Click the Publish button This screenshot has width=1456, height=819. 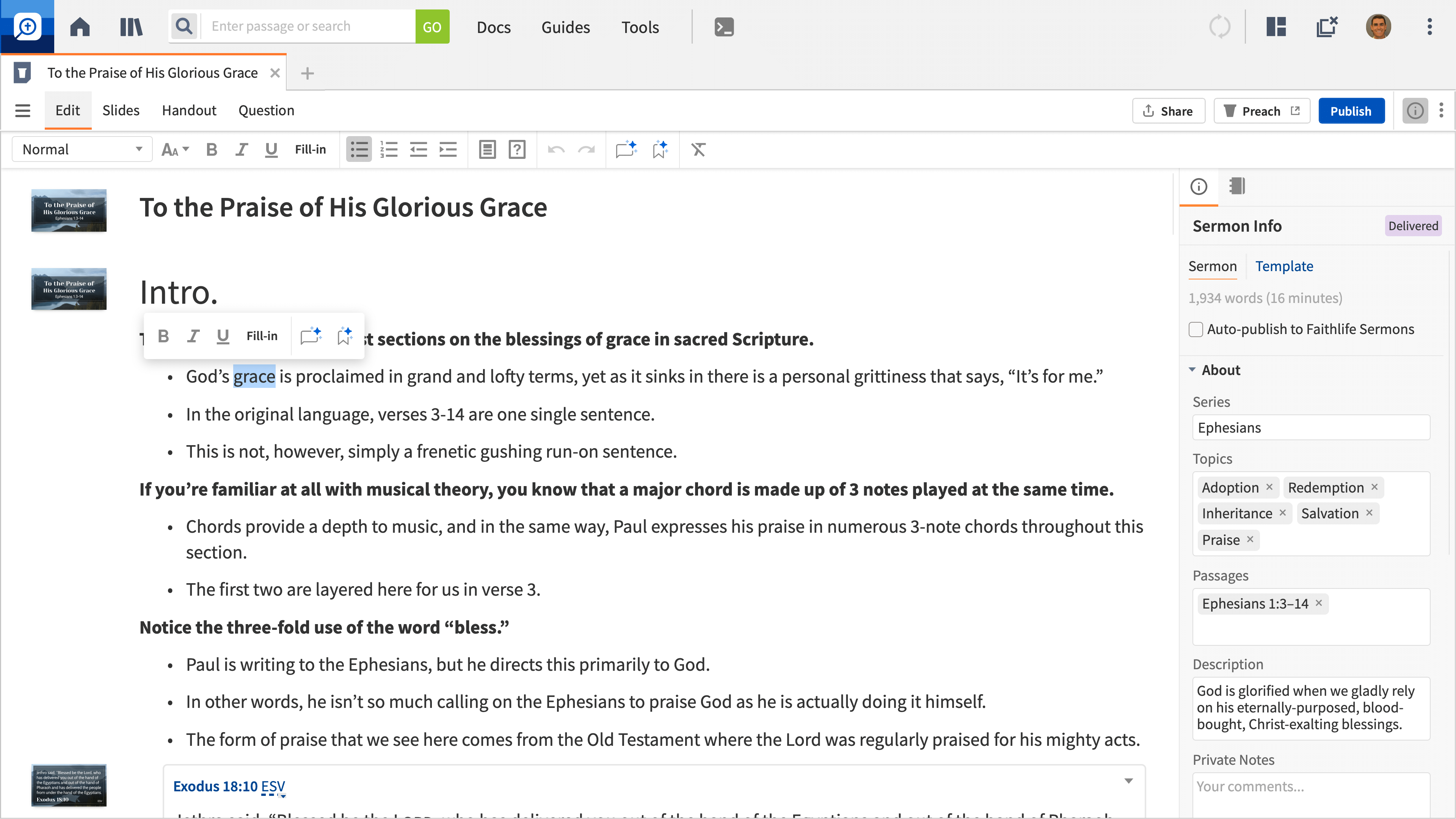pyautogui.click(x=1350, y=111)
